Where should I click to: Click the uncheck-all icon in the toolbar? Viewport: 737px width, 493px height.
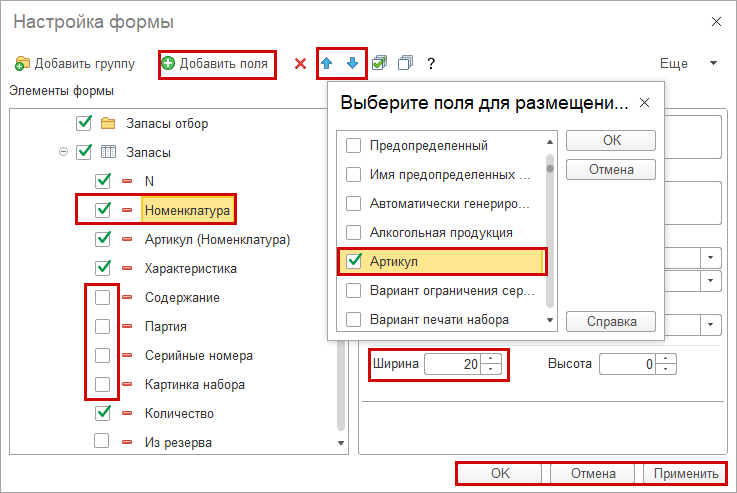[x=405, y=64]
